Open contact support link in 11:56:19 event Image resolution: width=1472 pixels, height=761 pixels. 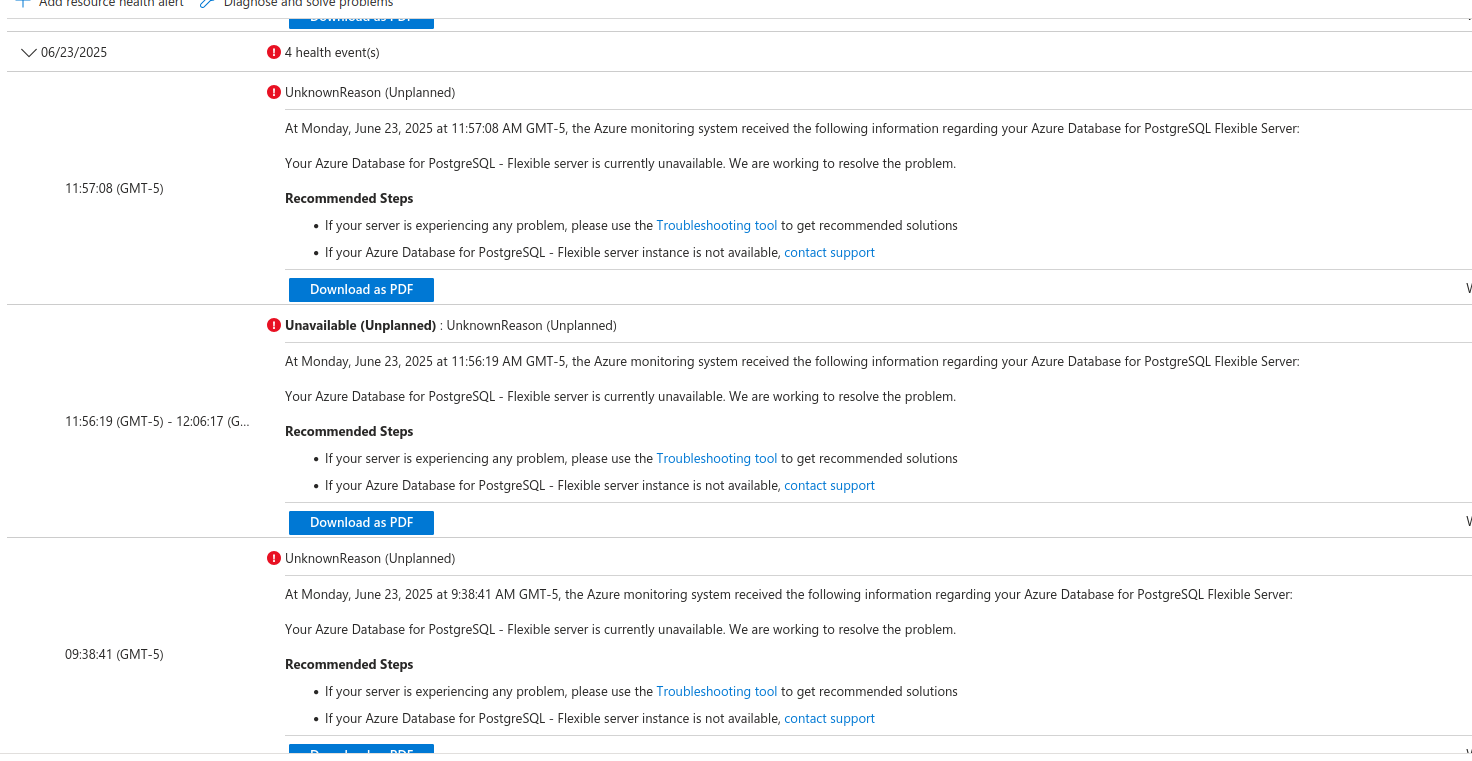[829, 485]
